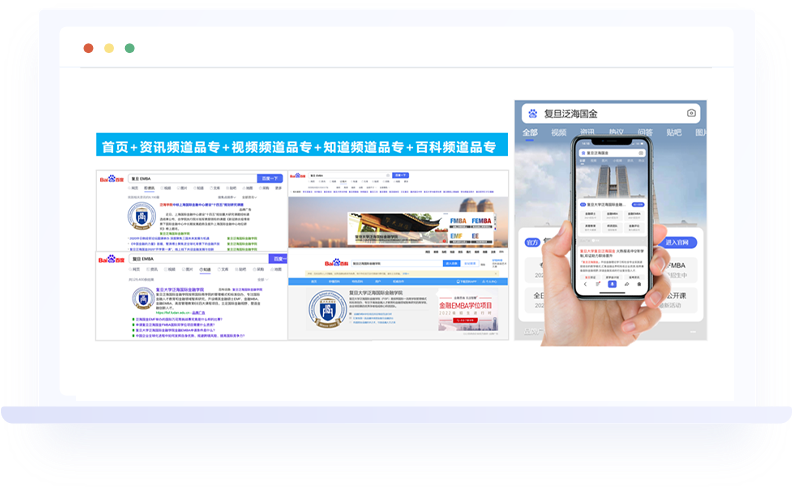Open the 全部资讯 dropdown in the news panel
794x491 pixels.
249,197
